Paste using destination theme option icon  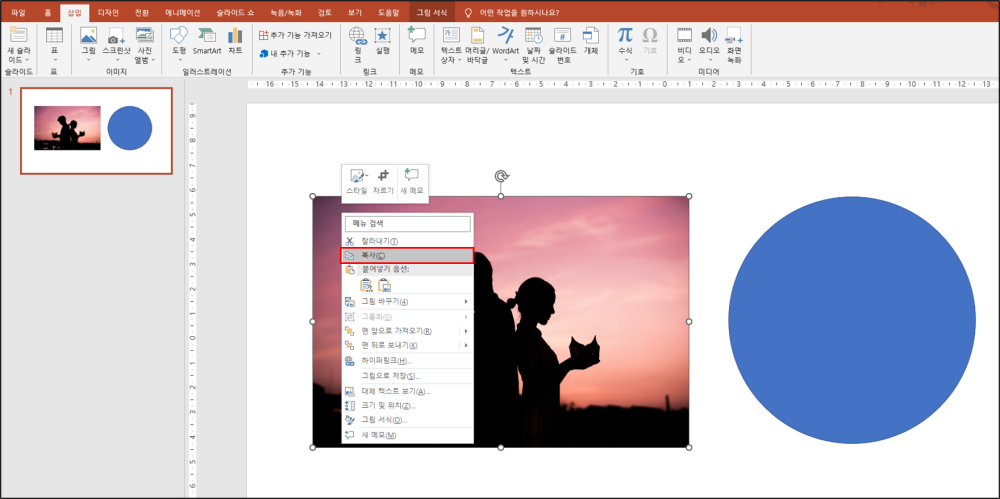pyautogui.click(x=366, y=285)
